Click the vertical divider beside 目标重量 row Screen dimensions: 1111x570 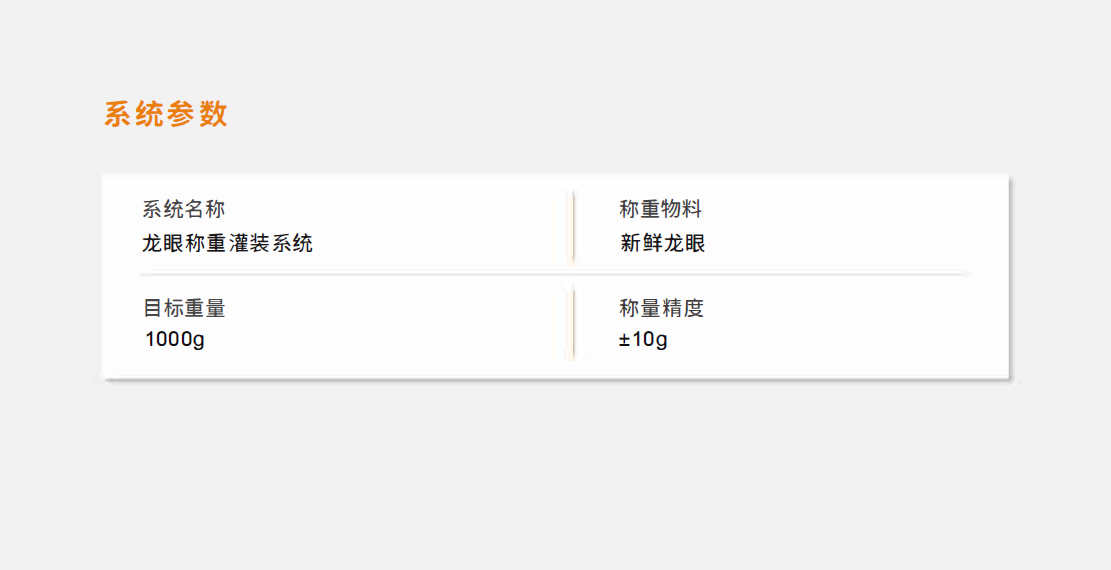pos(573,324)
